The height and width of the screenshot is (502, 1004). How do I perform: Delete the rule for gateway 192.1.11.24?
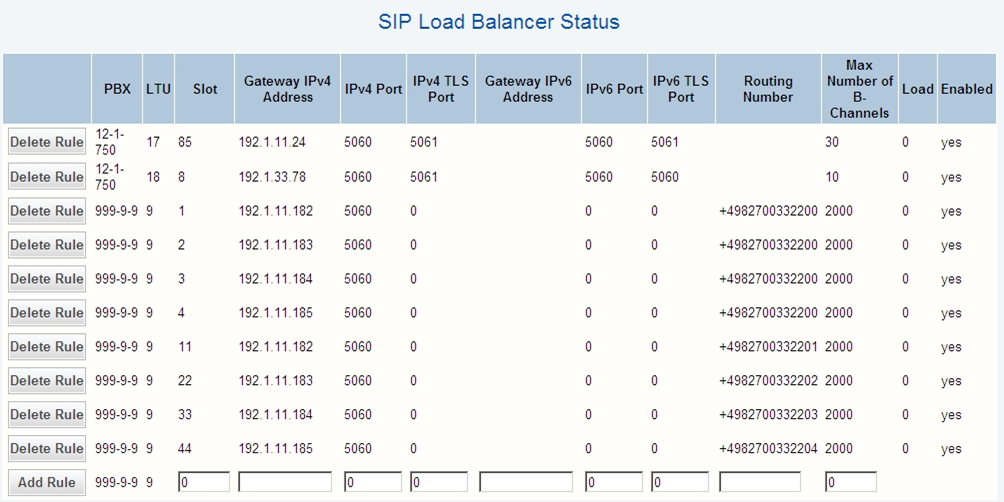click(47, 142)
